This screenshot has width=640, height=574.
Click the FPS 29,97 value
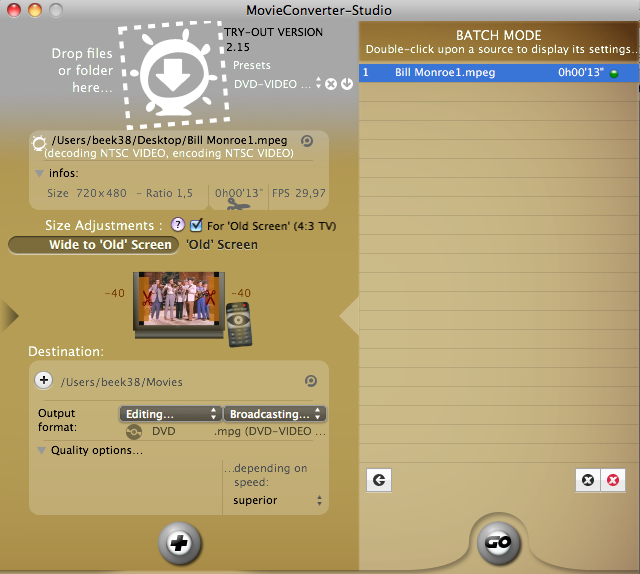coord(299,193)
